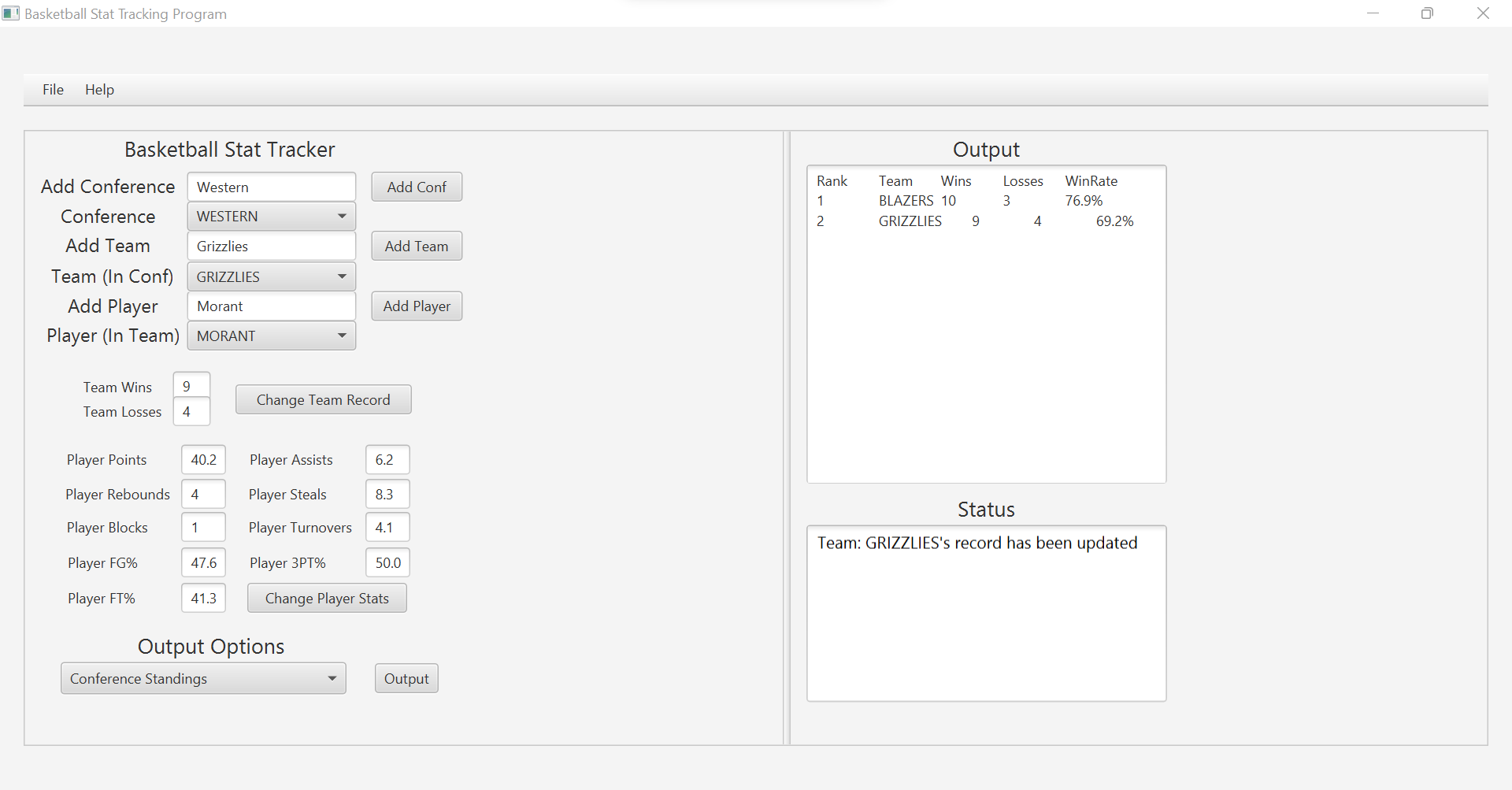Open the Help menu
Viewport: 1512px width, 790px height.
click(x=99, y=89)
